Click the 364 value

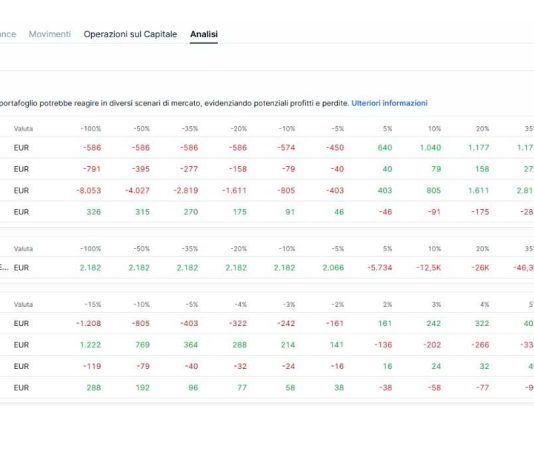pos(191,345)
